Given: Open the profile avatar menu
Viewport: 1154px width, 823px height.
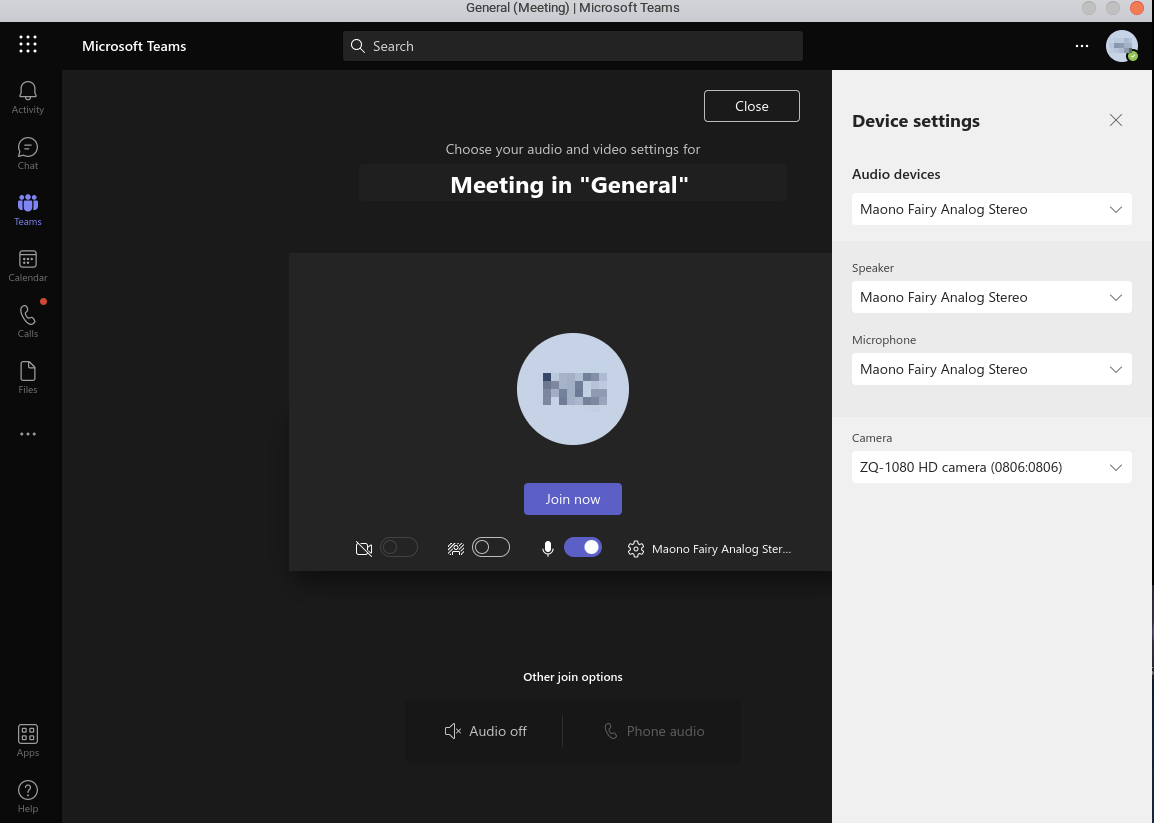Looking at the screenshot, I should pyautogui.click(x=1122, y=46).
